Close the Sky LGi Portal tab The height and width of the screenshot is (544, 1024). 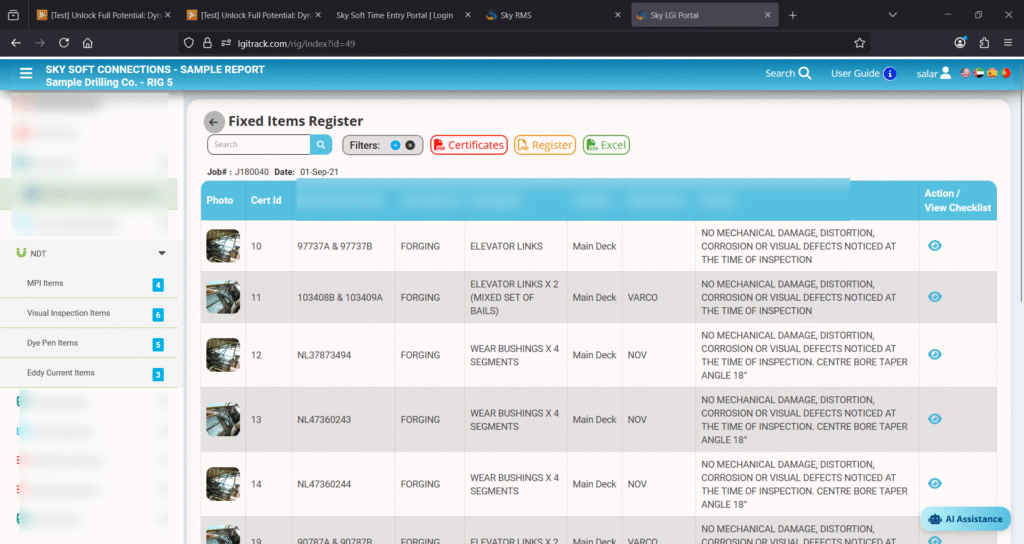pos(767,15)
